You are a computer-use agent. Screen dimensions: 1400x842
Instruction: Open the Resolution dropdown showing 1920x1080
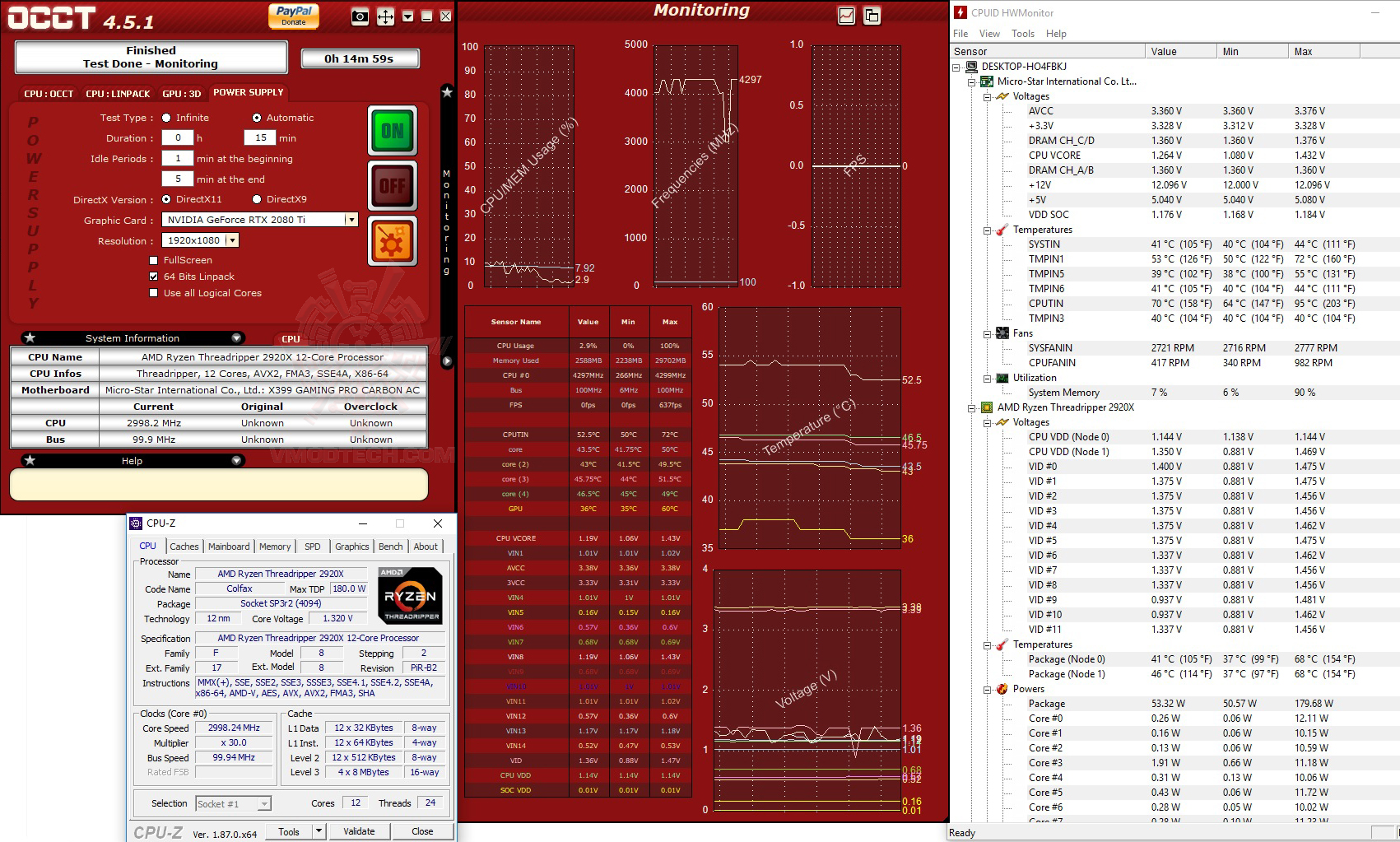coord(234,240)
